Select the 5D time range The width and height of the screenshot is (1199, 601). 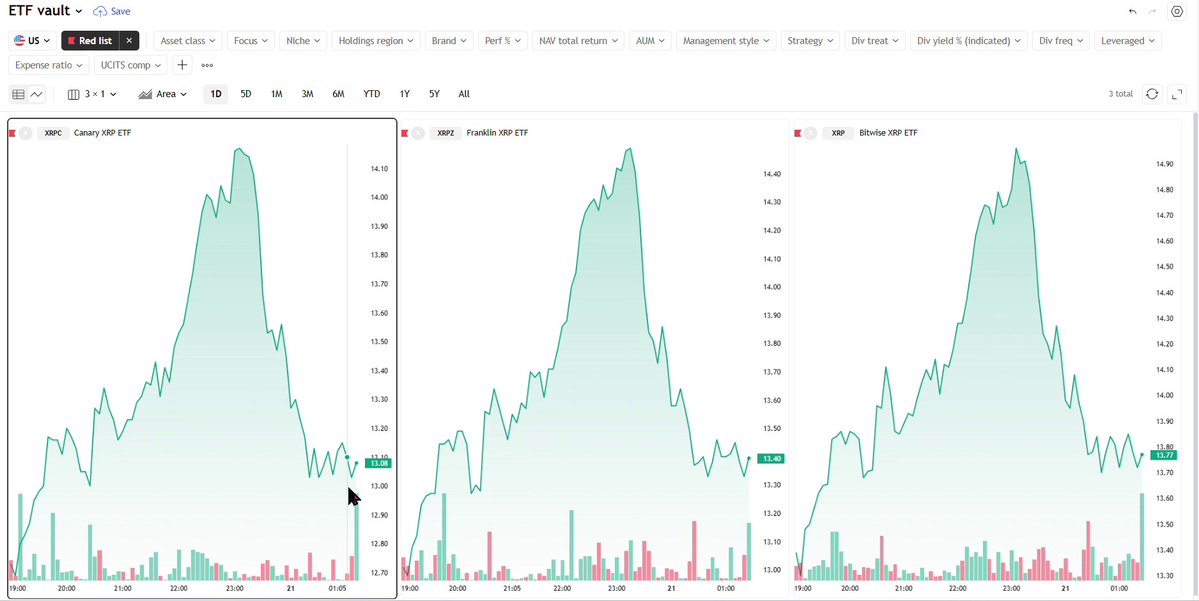click(245, 94)
